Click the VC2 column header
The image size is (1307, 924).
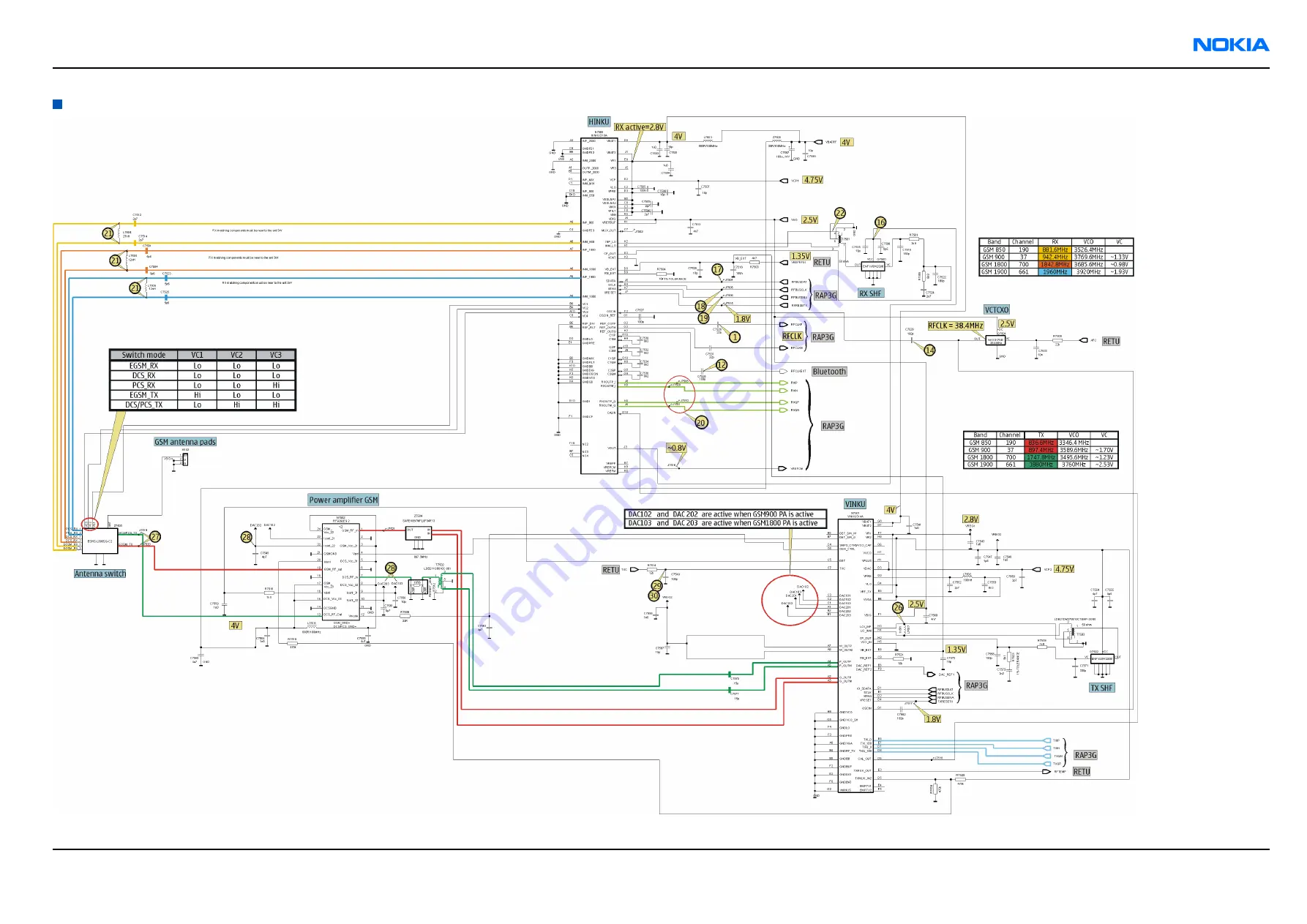coord(236,355)
